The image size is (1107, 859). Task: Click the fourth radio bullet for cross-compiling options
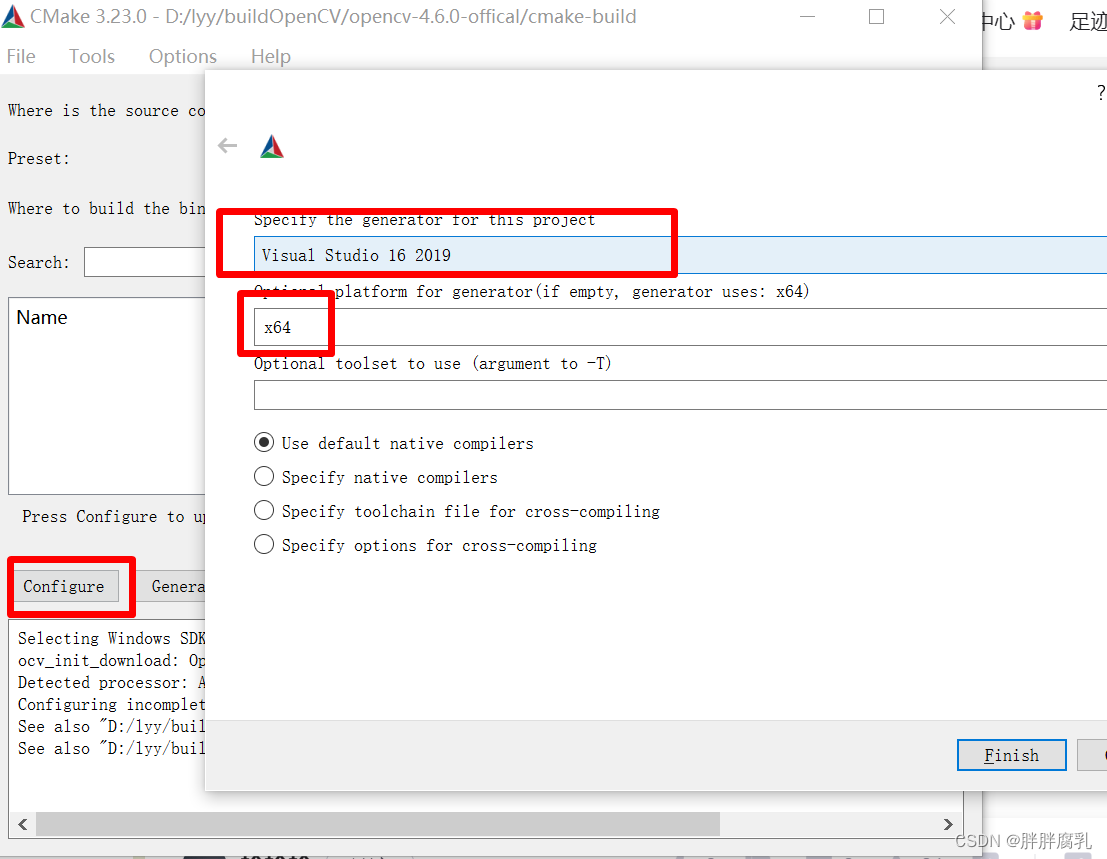point(264,545)
